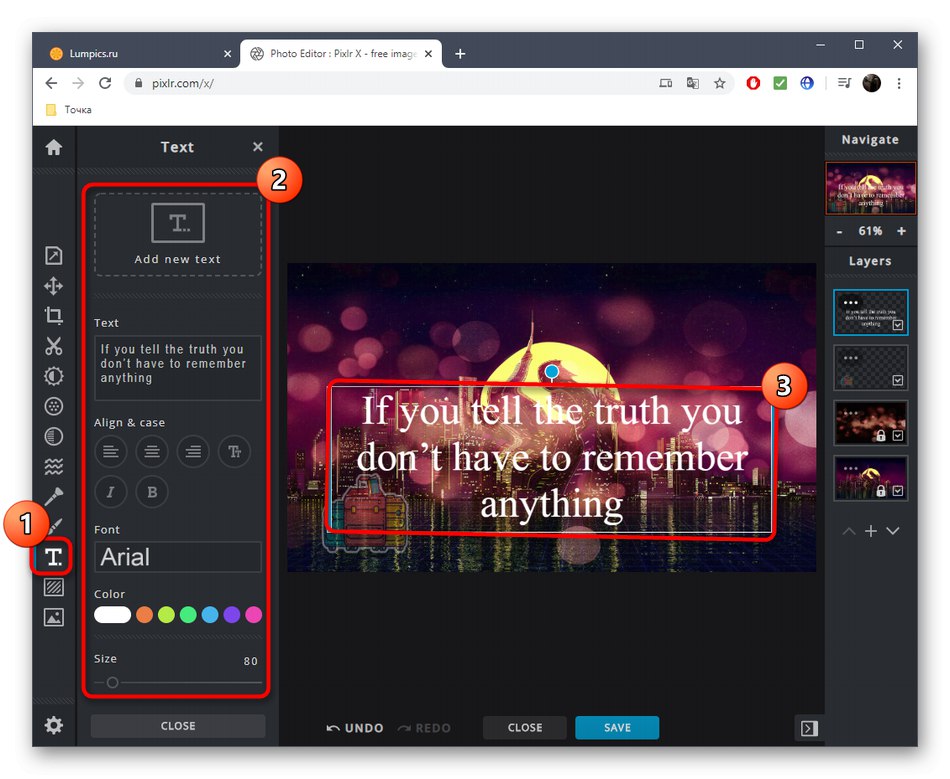Edit the quote text field
The height and width of the screenshot is (779, 950).
click(x=178, y=368)
